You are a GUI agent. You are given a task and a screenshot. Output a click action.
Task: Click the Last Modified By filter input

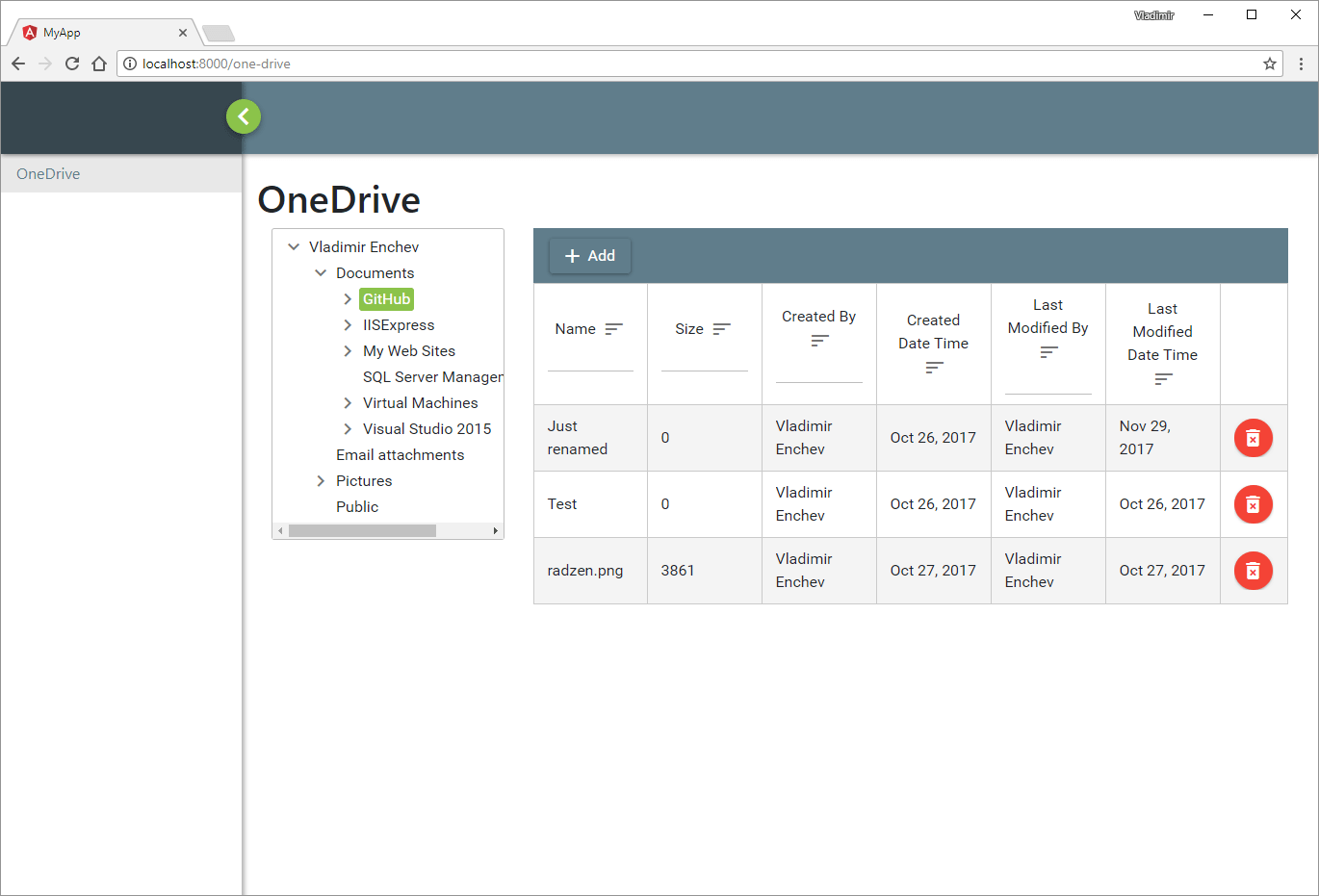tap(1048, 382)
